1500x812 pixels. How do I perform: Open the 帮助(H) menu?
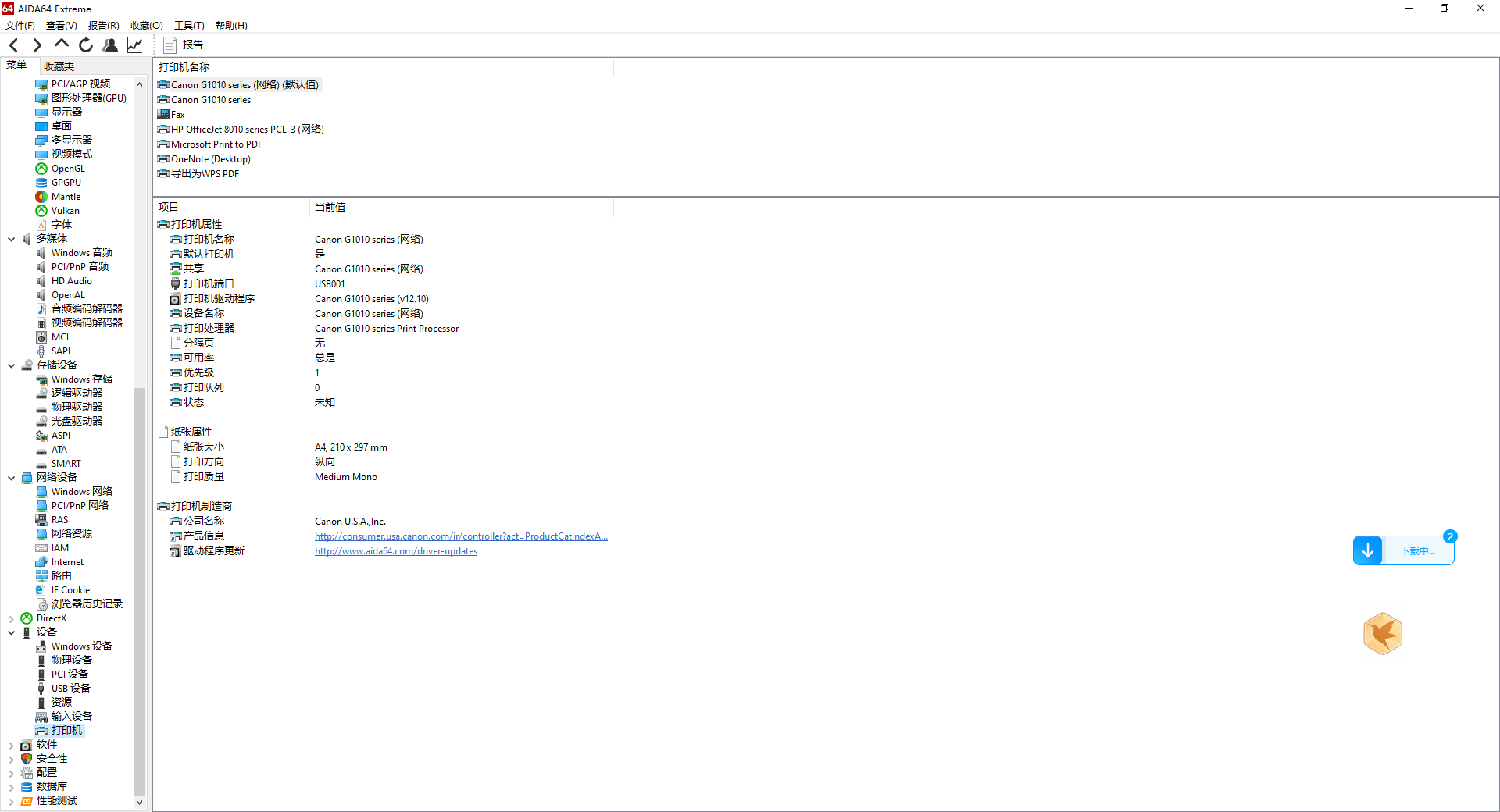click(231, 26)
